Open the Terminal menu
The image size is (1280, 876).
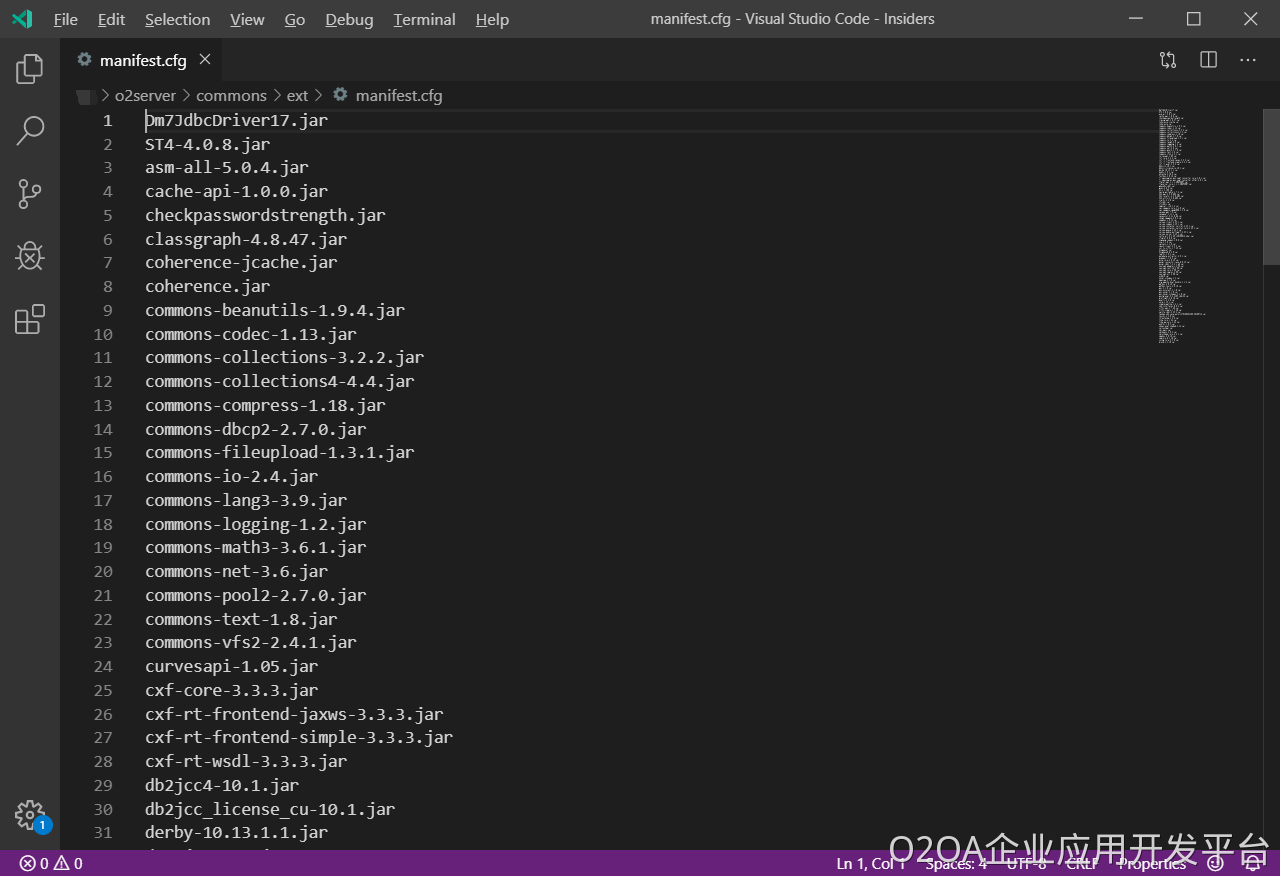pyautogui.click(x=424, y=19)
